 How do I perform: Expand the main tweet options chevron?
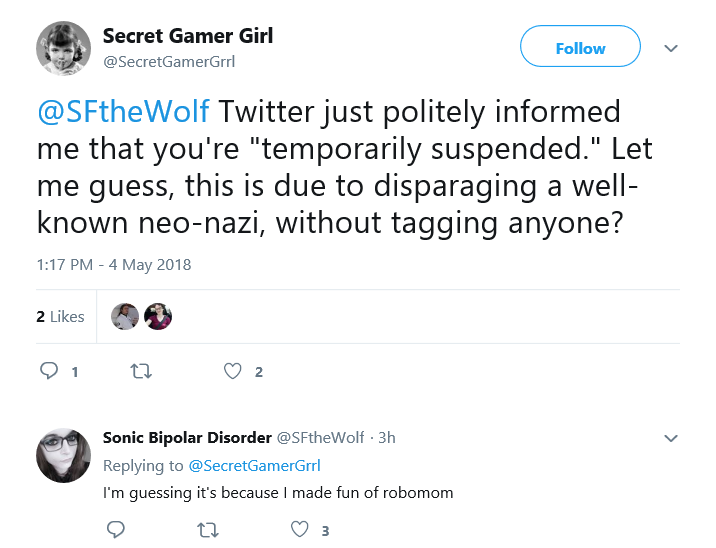(x=670, y=48)
